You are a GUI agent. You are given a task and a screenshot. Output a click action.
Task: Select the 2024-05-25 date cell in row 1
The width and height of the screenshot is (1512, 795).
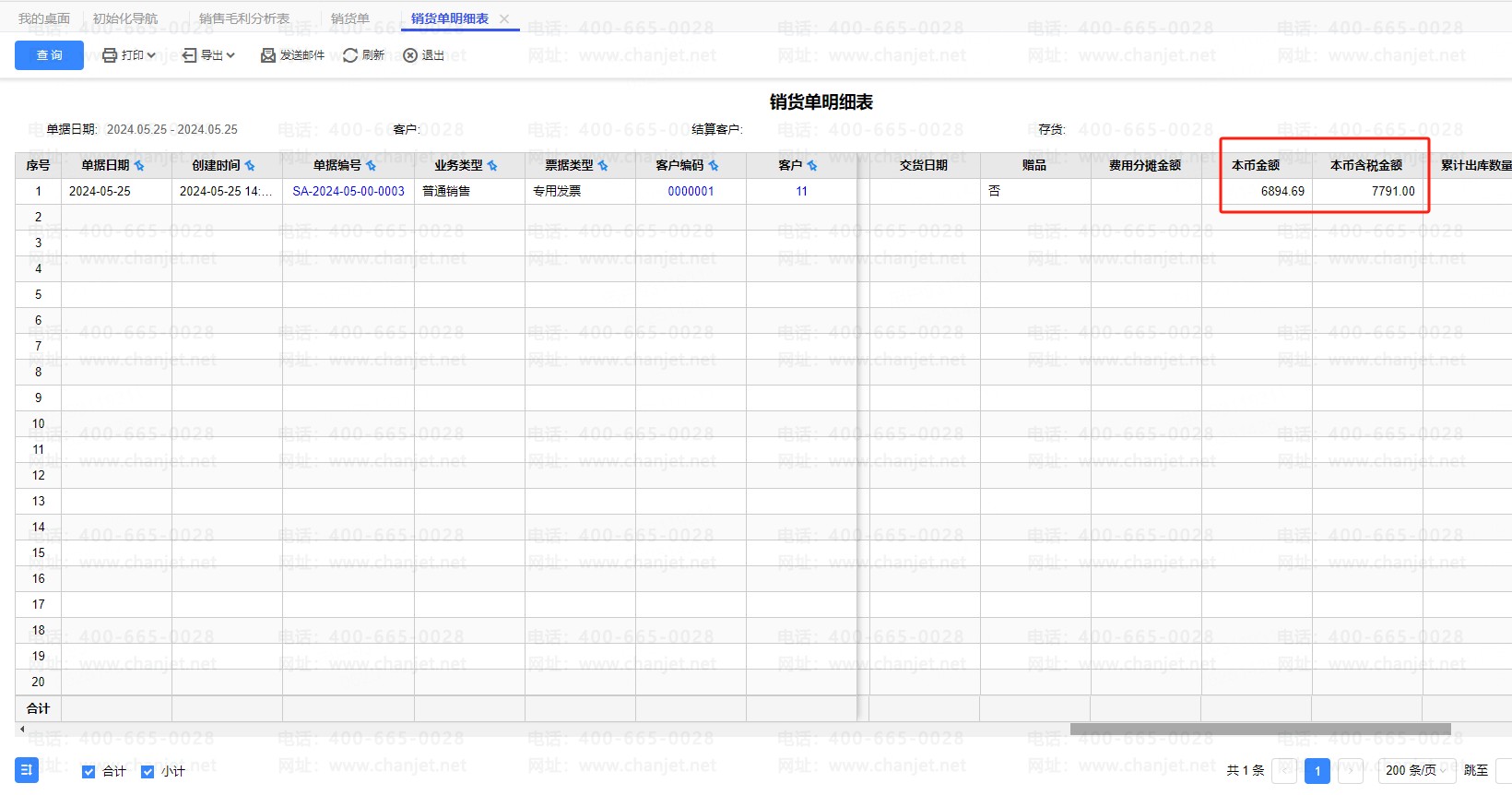[x=116, y=191]
